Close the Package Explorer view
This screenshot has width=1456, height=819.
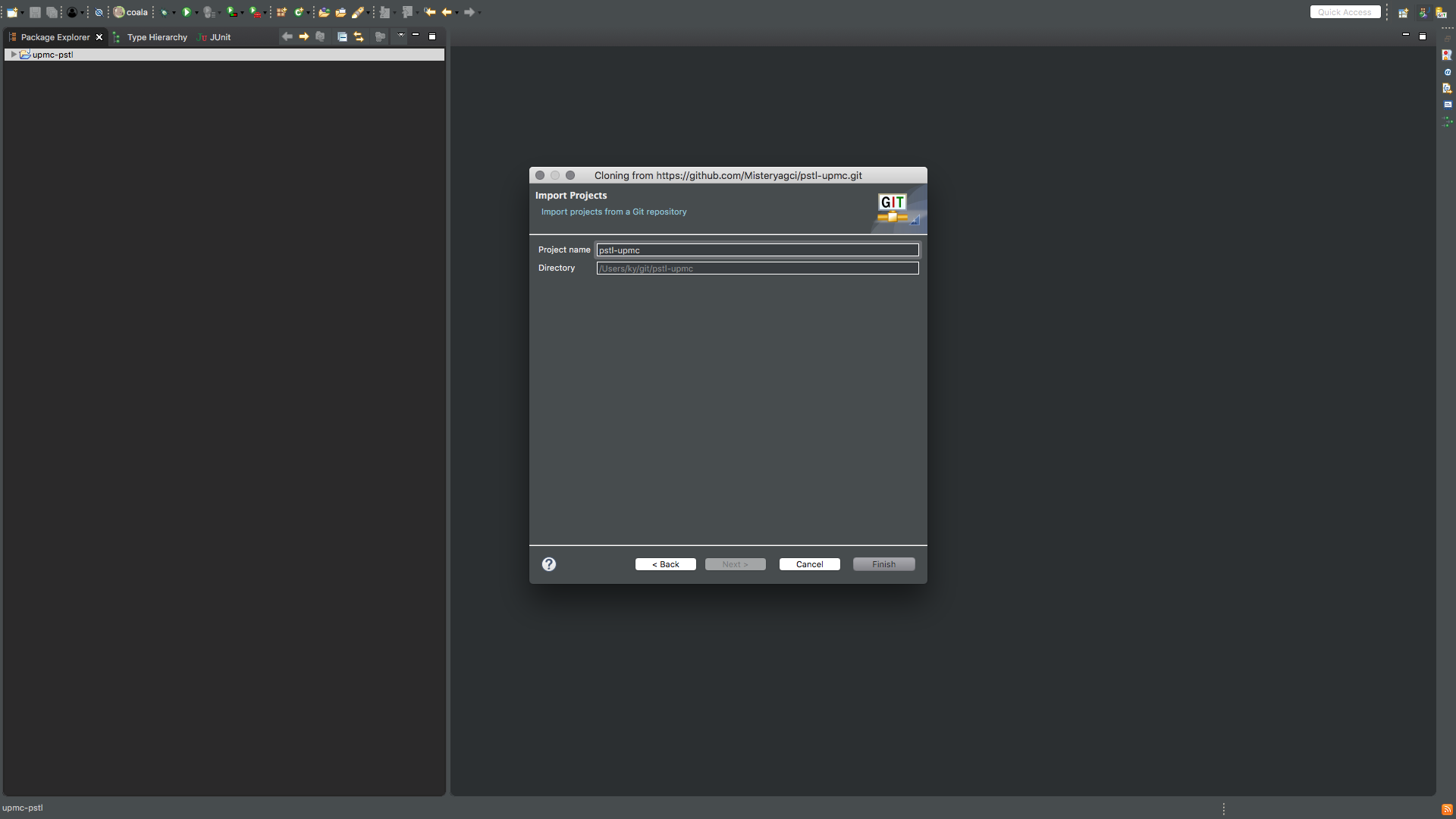click(99, 37)
